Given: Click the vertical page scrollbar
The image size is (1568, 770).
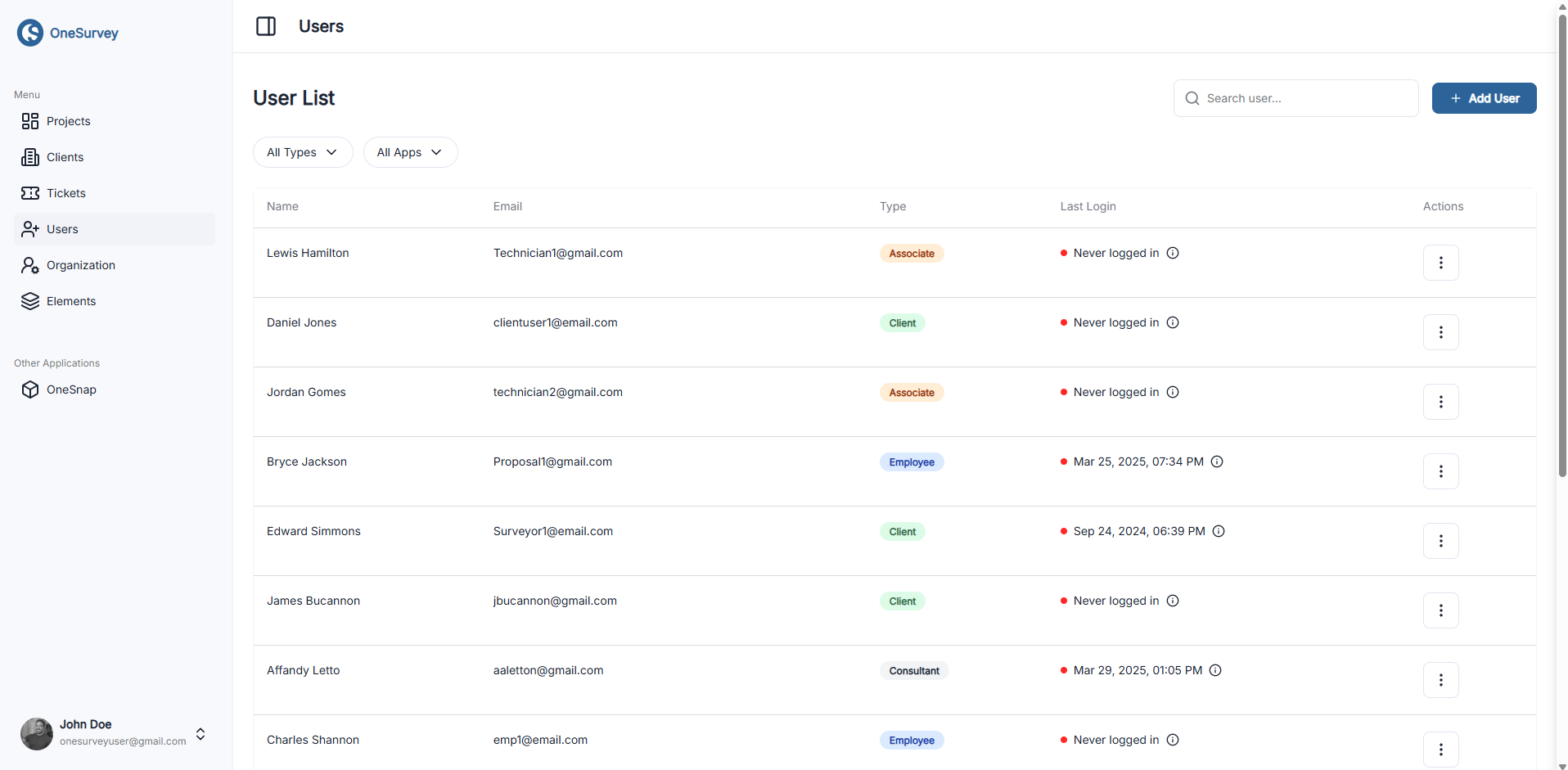Looking at the screenshot, I should point(1561,245).
